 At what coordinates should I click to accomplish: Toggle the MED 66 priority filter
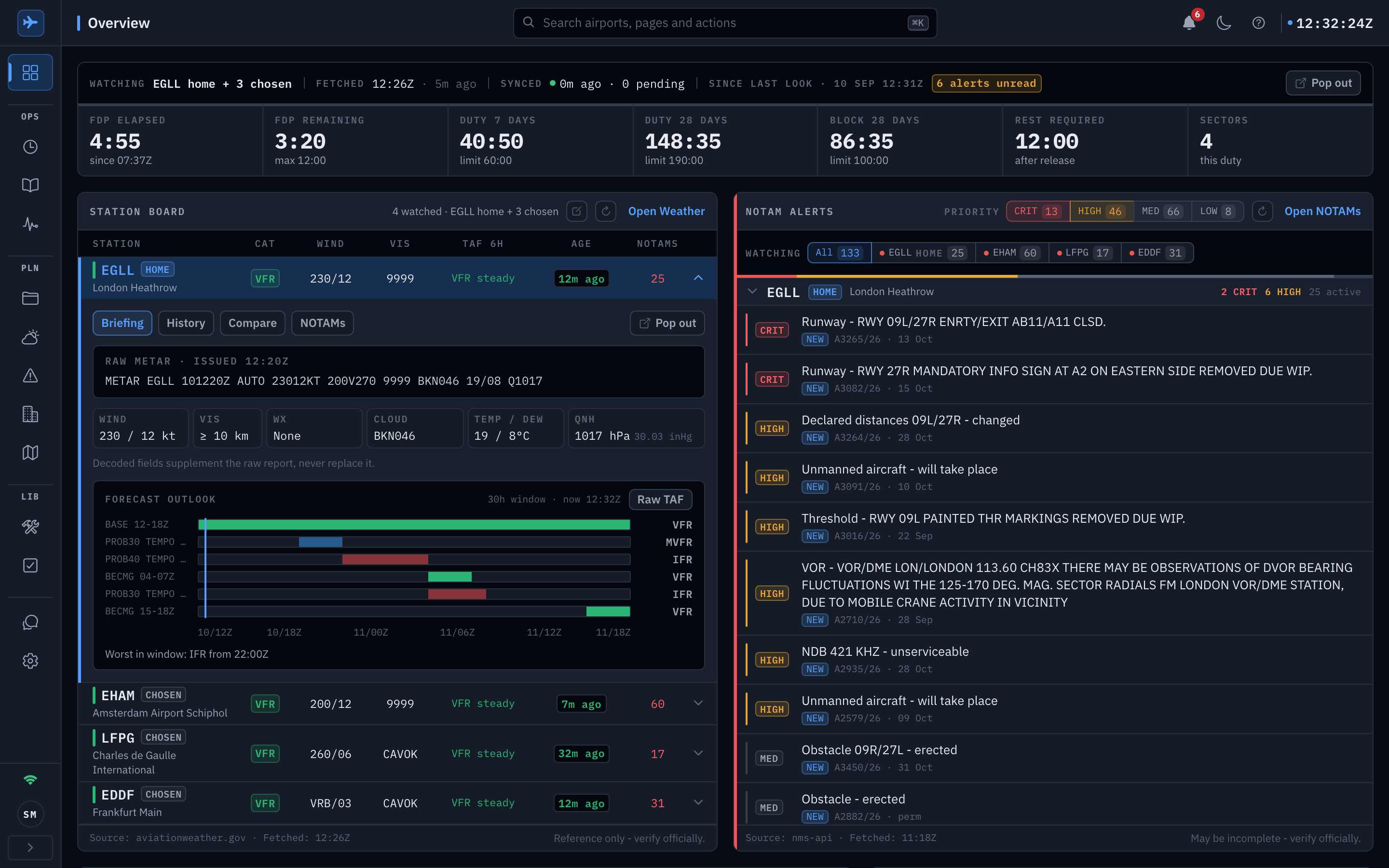tap(1162, 211)
